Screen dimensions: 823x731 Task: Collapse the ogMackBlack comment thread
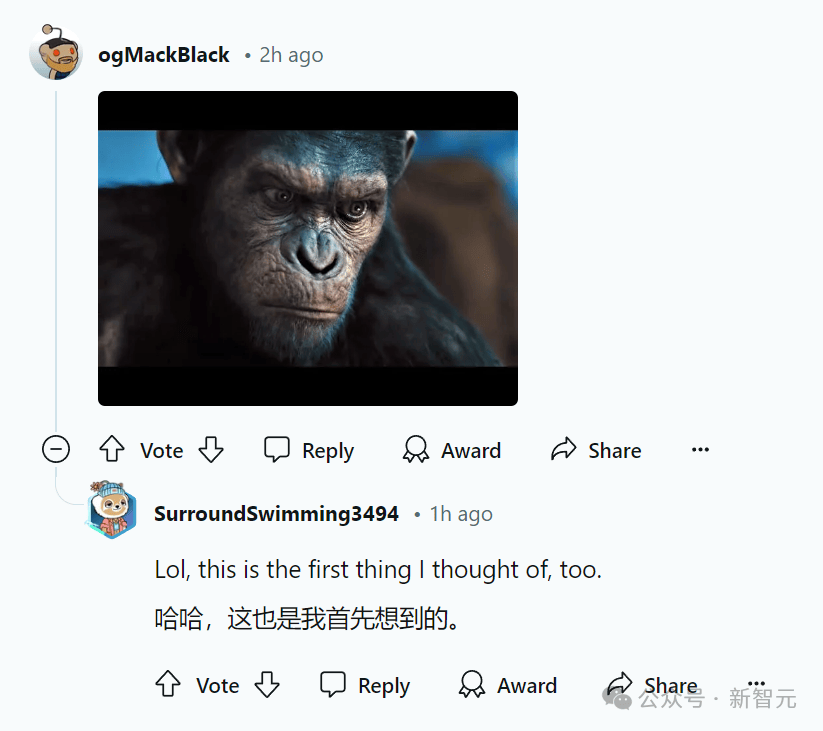(x=56, y=449)
